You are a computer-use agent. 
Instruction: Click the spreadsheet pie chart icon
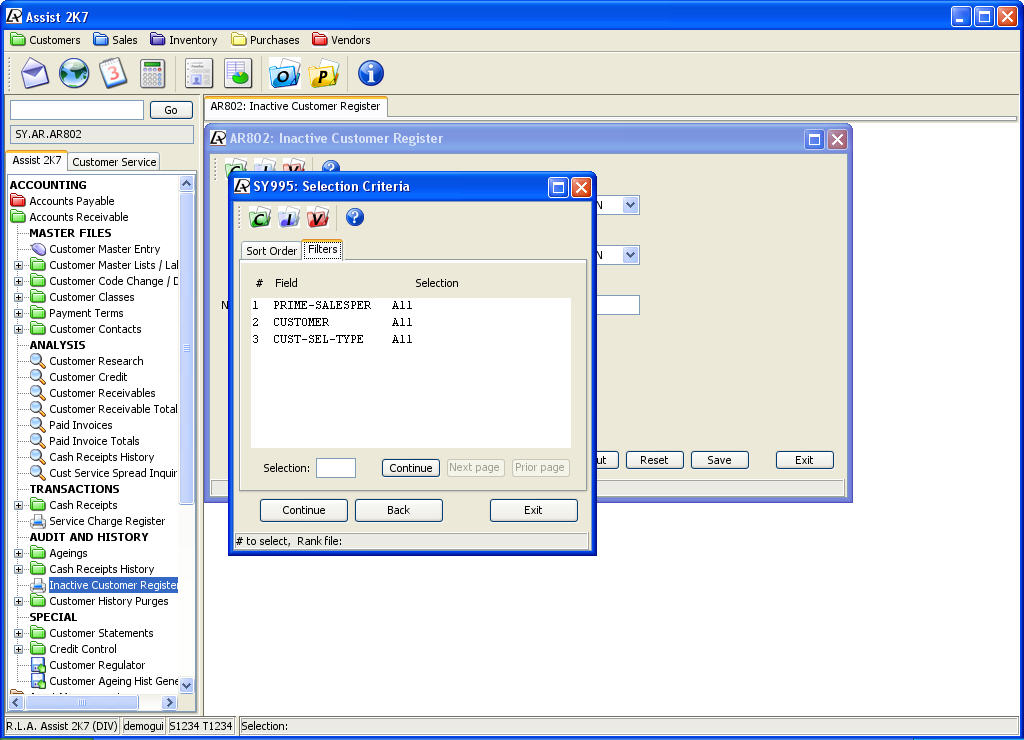(x=238, y=73)
